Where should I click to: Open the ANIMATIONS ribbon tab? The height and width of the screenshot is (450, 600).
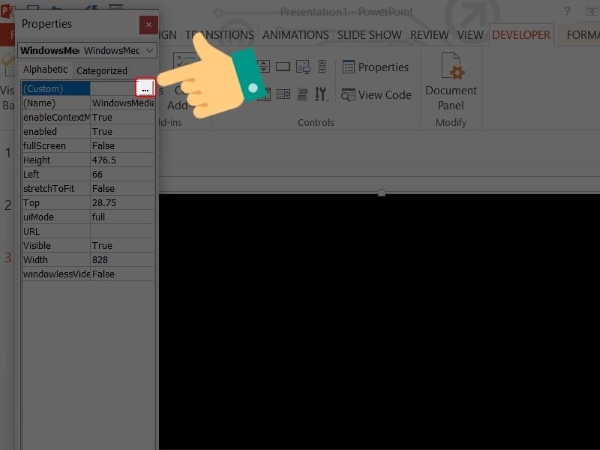pyautogui.click(x=295, y=35)
